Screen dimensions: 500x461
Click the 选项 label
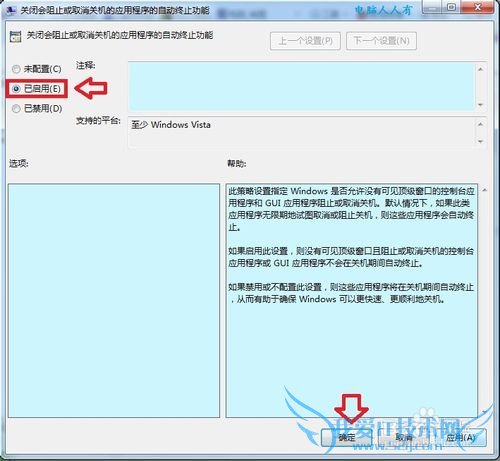coord(19,163)
